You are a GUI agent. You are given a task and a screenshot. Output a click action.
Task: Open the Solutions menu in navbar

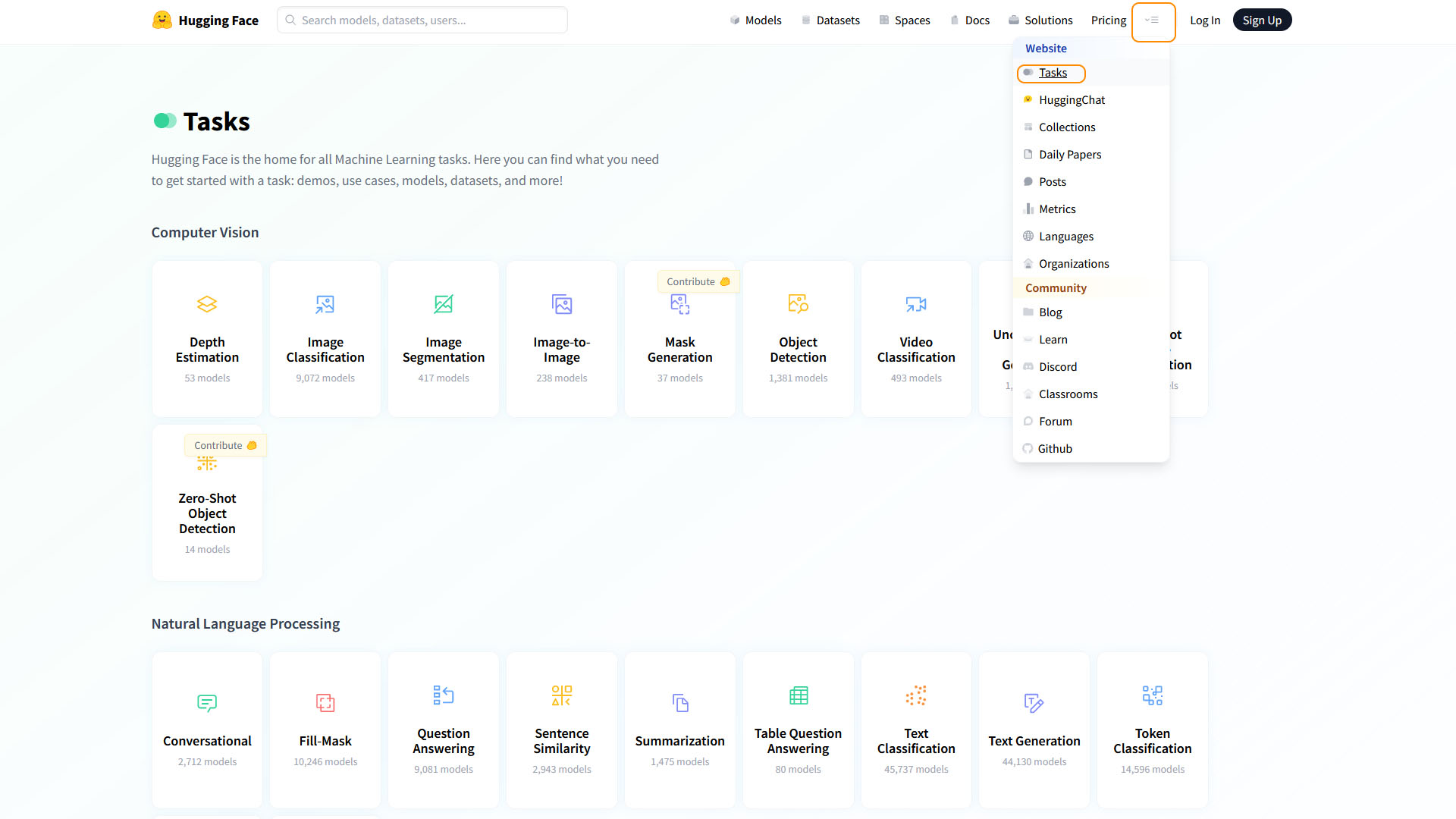click(x=1040, y=20)
